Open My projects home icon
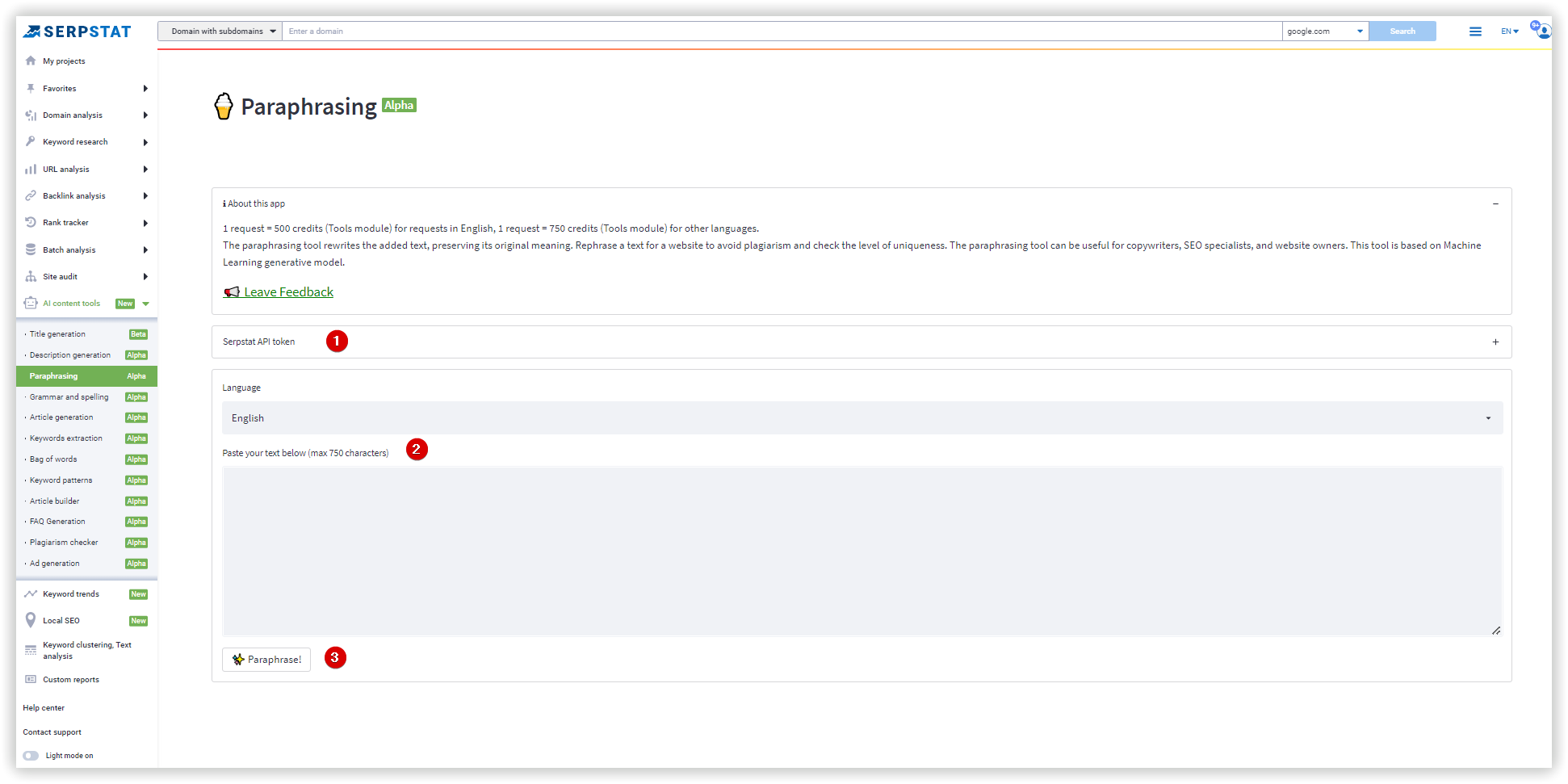1568x784 pixels. coord(31,61)
